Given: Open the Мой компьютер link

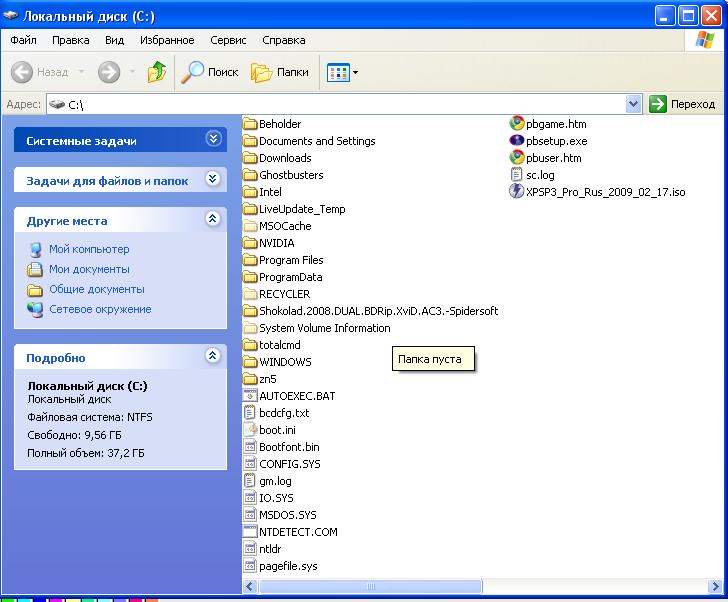Looking at the screenshot, I should (89, 249).
